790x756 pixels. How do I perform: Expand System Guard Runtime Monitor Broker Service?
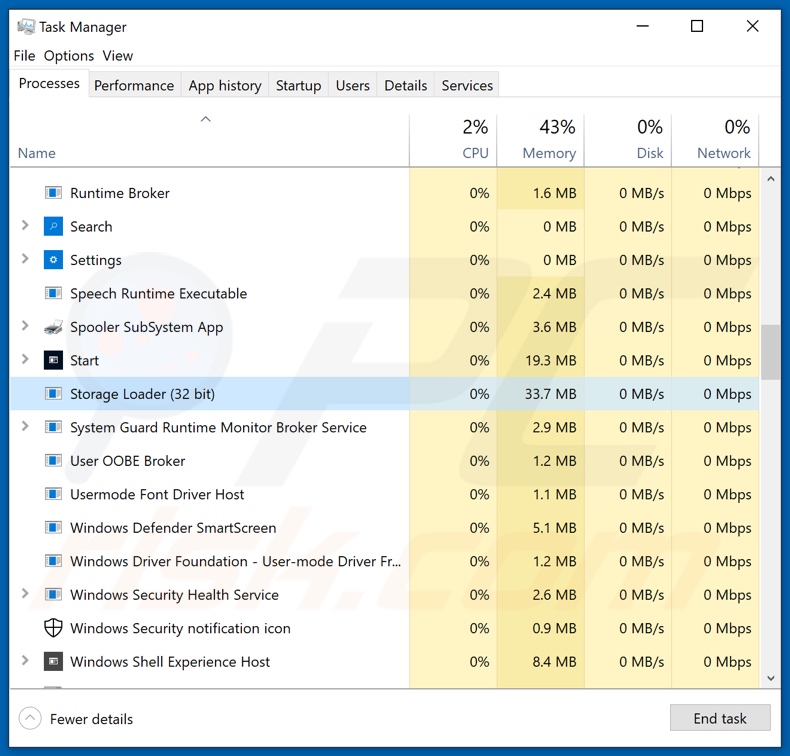(25, 426)
